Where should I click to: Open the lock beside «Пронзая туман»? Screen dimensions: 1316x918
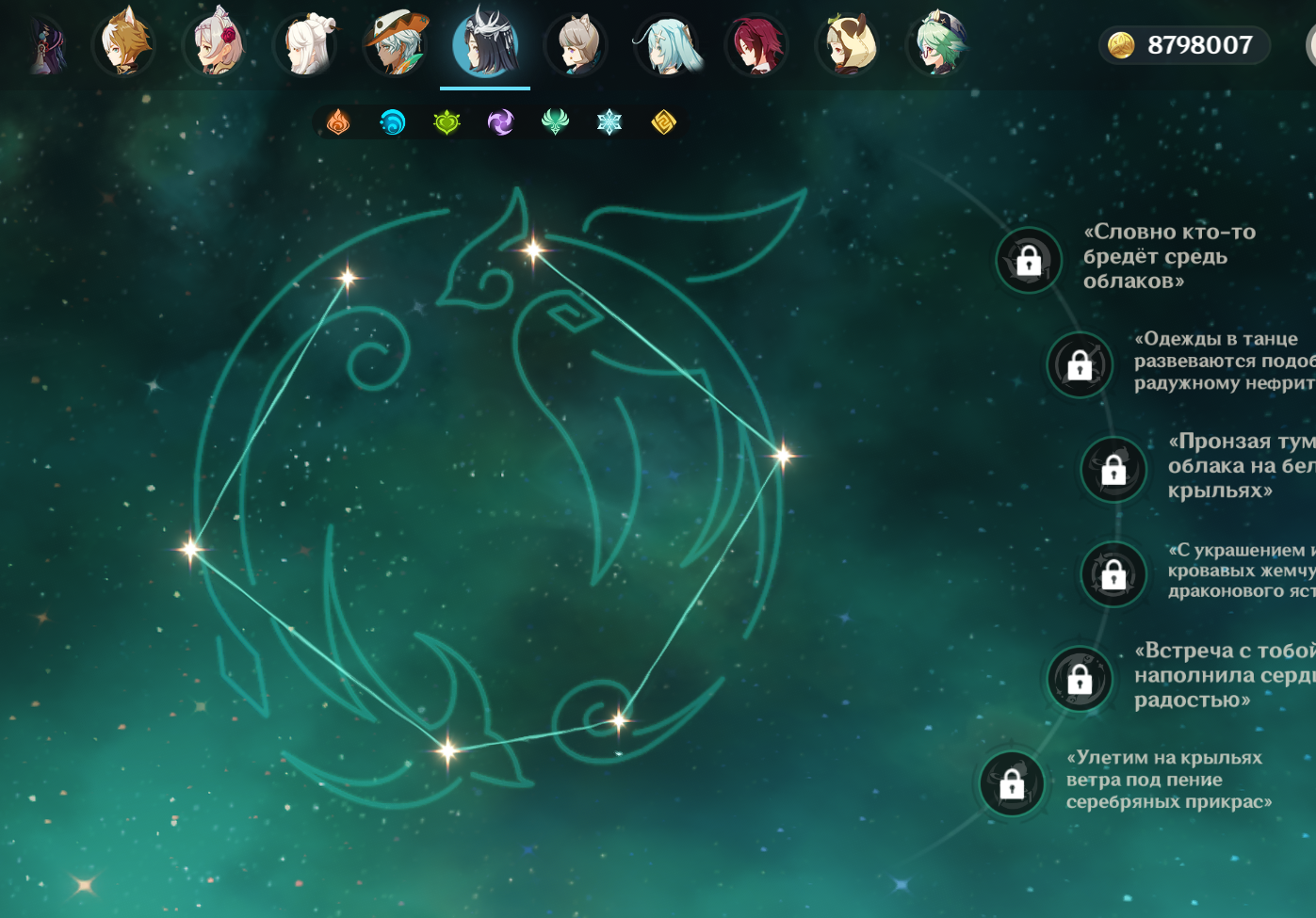click(1113, 469)
